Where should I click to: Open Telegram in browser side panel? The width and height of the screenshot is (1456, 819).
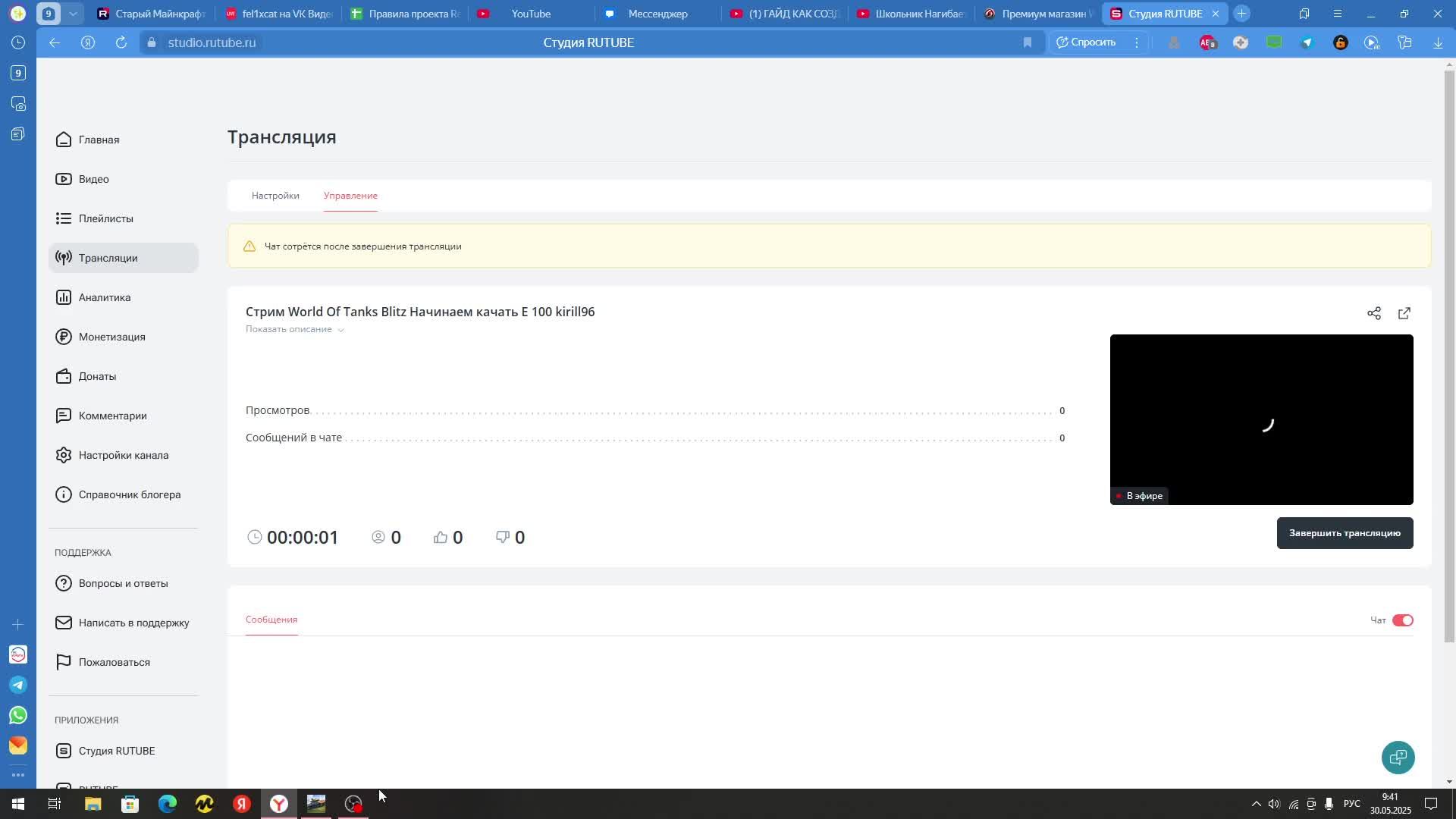(18, 685)
